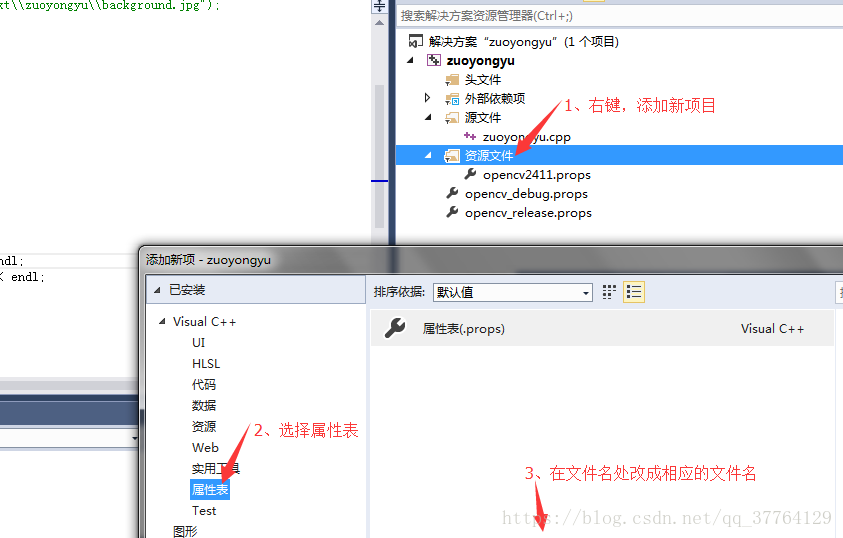Collapse the 资源文件 folder
Image resolution: width=843 pixels, height=538 pixels.
[428, 155]
